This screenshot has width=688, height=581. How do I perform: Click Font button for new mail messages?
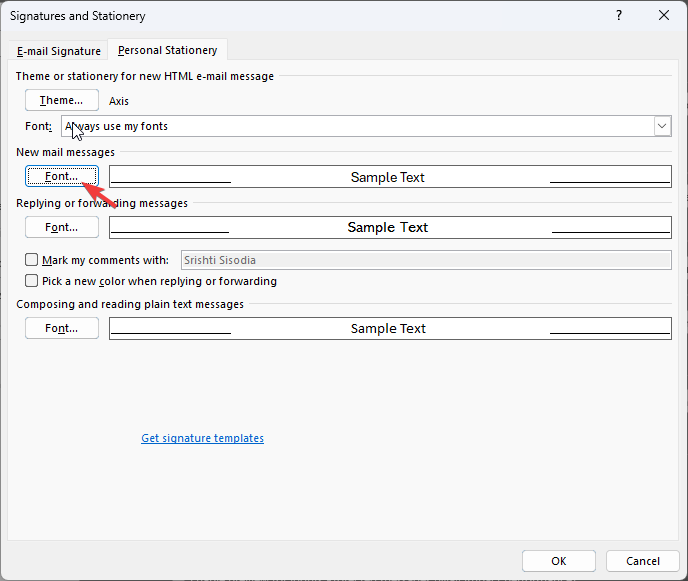(x=61, y=176)
